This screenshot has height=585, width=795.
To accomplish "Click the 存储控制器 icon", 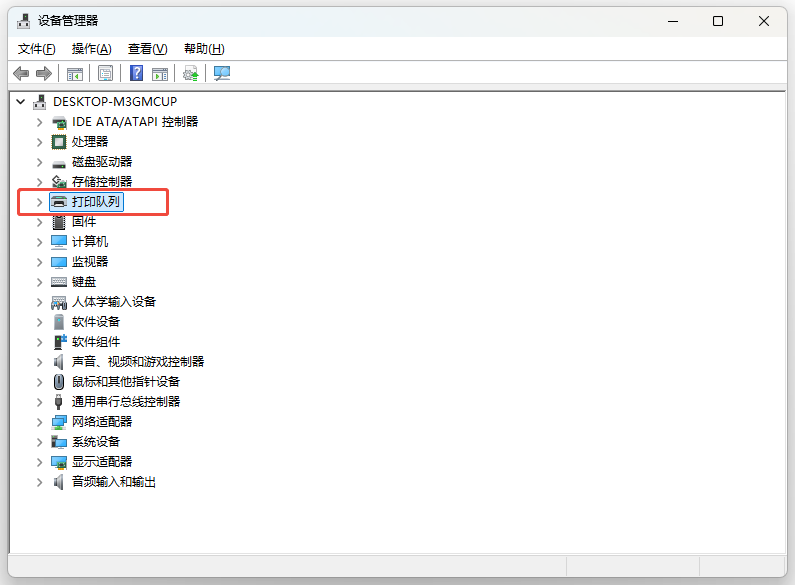I will tap(59, 181).
